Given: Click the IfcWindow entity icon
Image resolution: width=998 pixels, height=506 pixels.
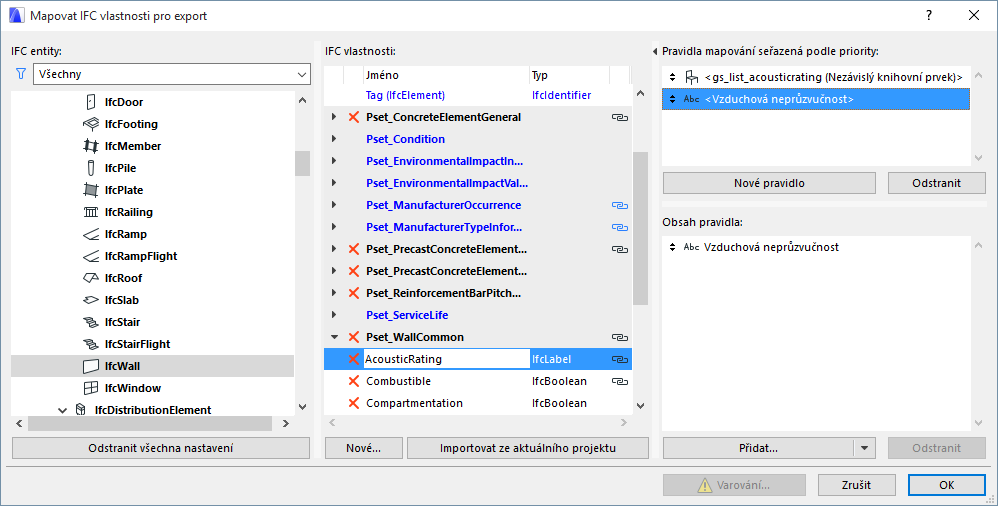Looking at the screenshot, I should [x=90, y=388].
